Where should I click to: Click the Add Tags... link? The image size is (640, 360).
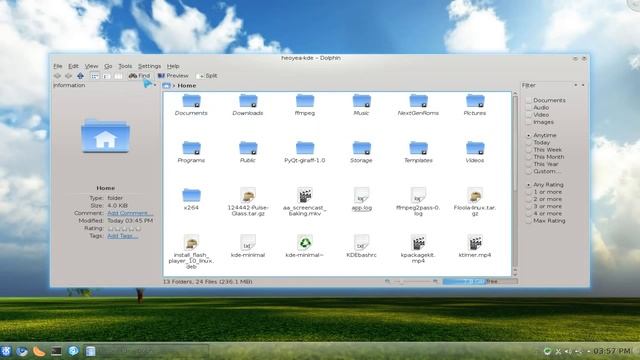[x=122, y=236]
